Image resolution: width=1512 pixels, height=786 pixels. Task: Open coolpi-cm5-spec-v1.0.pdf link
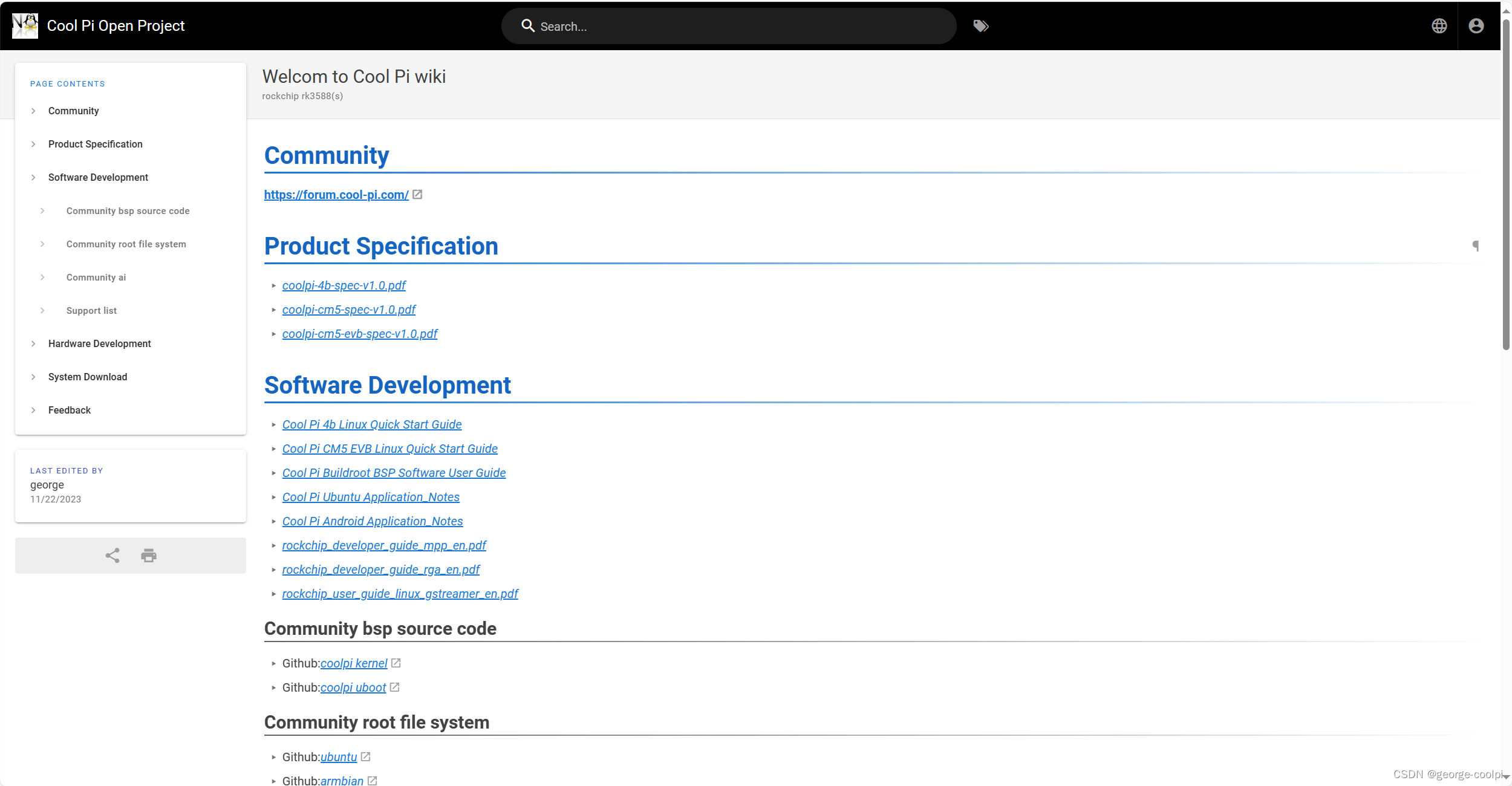[x=348, y=310]
